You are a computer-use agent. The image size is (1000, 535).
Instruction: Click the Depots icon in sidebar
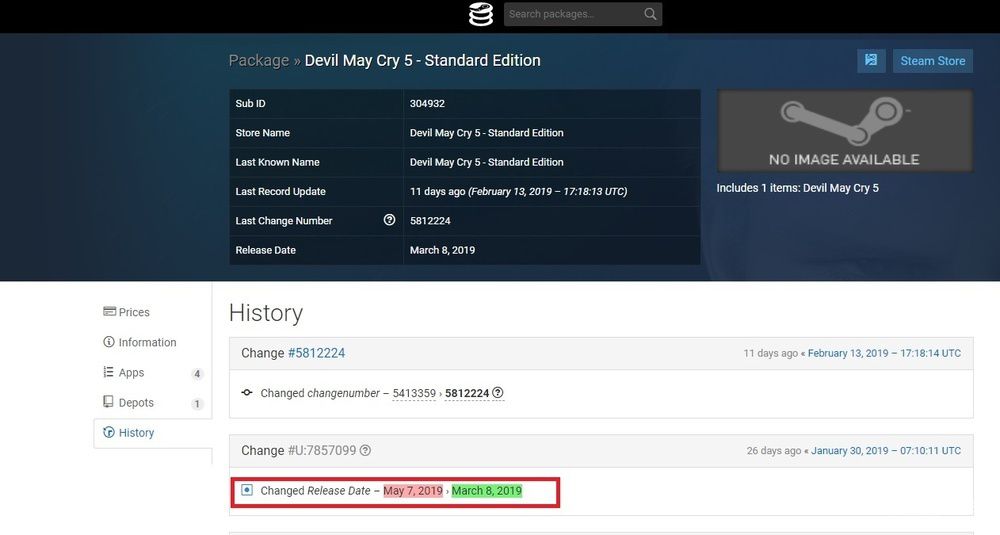click(108, 402)
